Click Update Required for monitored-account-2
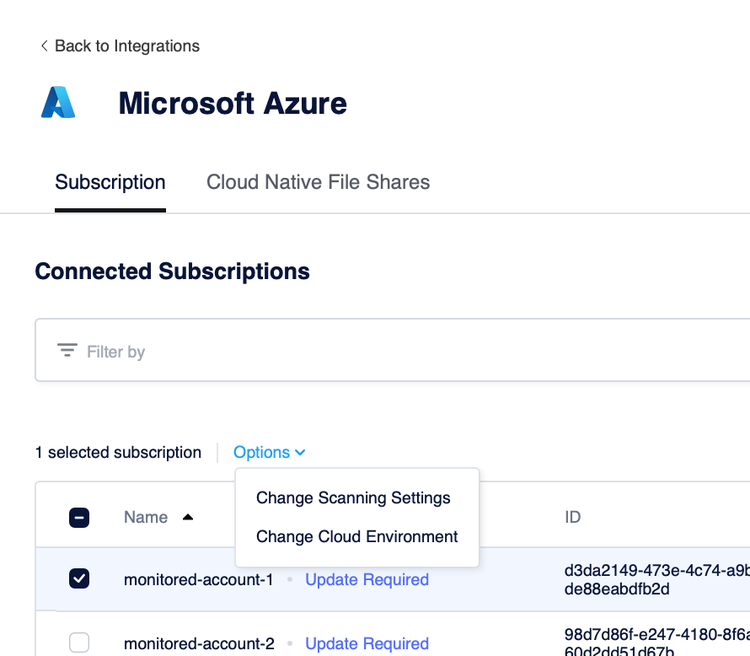This screenshot has width=750, height=656. coord(367,644)
